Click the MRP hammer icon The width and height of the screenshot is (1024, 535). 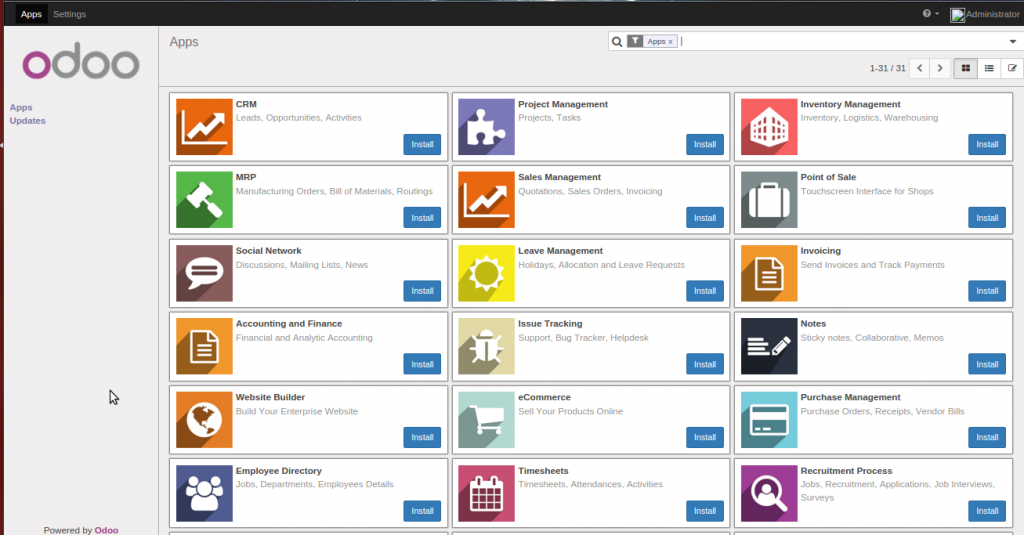[x=204, y=200]
